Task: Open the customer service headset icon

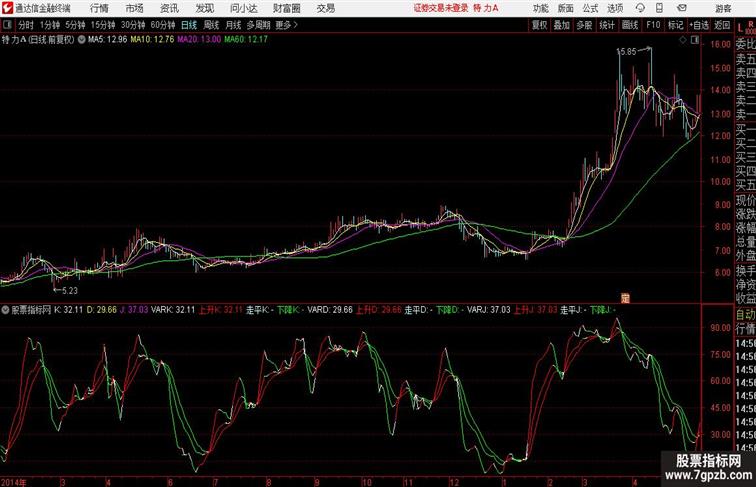Action: pyautogui.click(x=640, y=8)
